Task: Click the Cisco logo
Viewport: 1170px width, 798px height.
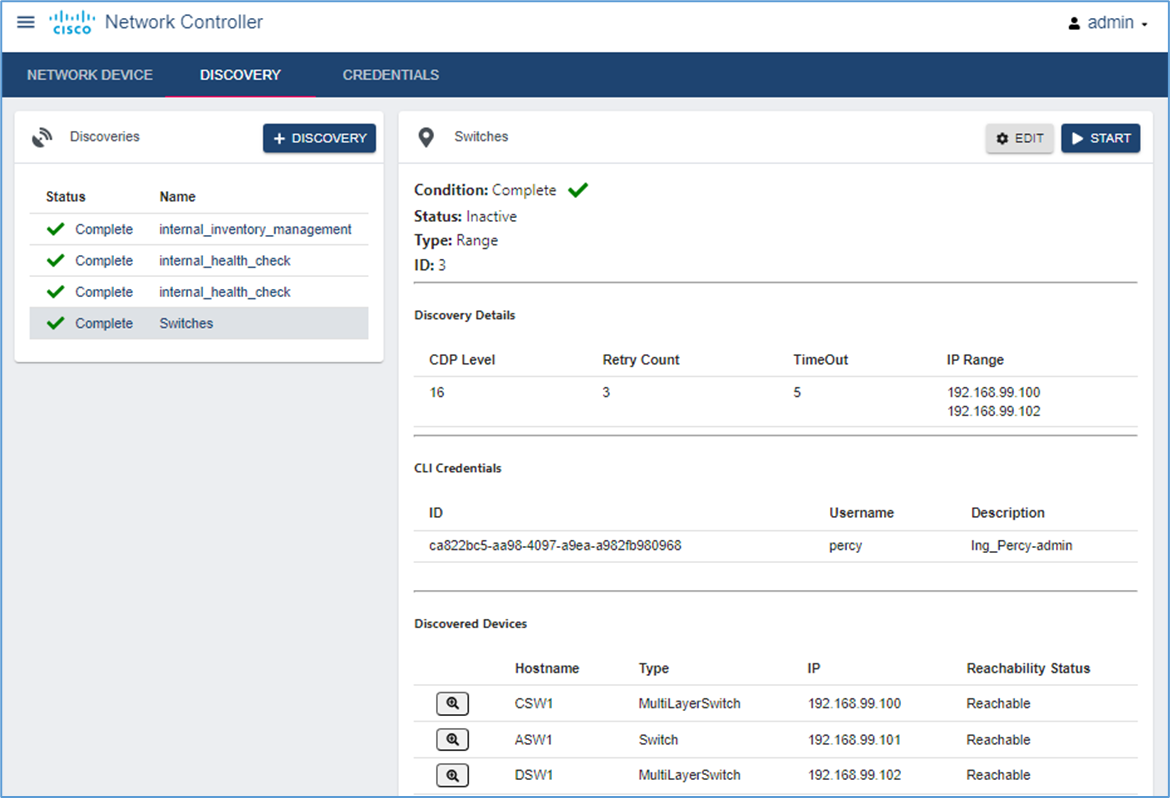Action: 71,22
